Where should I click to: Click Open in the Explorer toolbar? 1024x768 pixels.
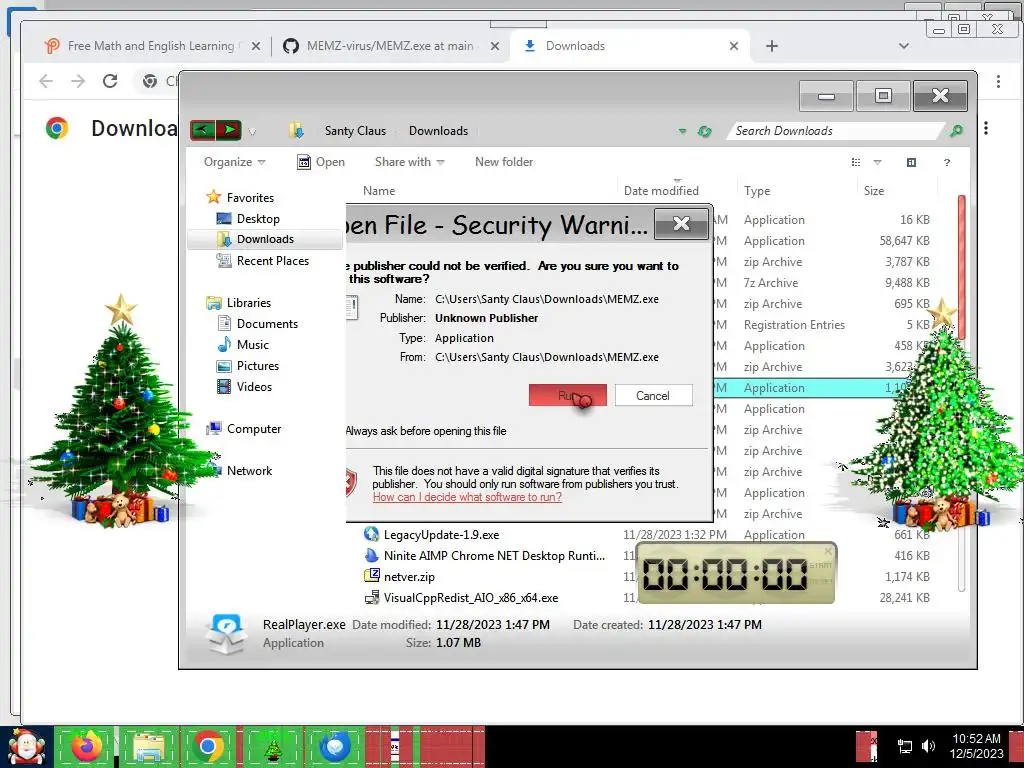(321, 162)
